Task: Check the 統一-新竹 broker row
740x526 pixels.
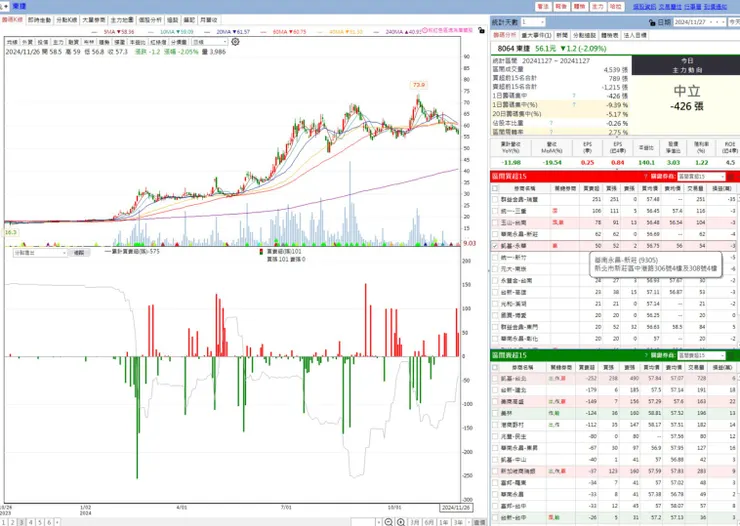Action: tap(495, 258)
